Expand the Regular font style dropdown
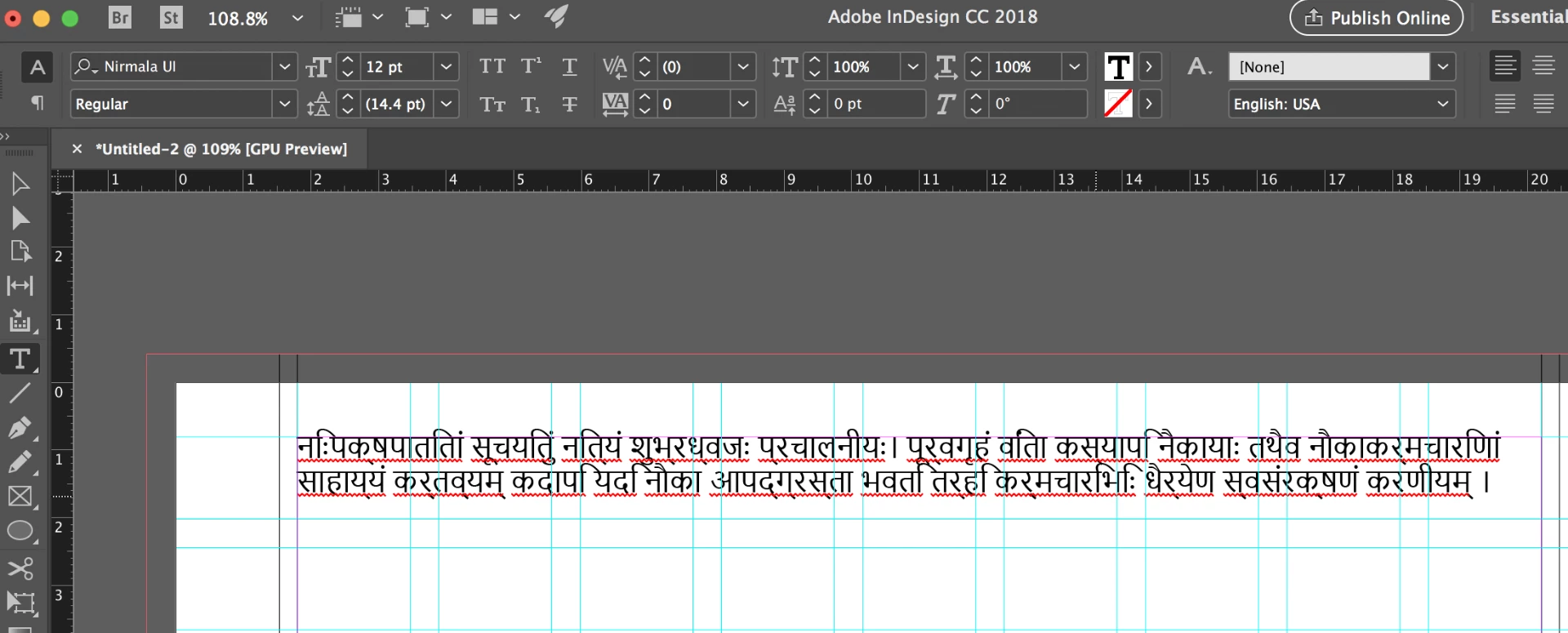The image size is (1568, 633). [284, 104]
